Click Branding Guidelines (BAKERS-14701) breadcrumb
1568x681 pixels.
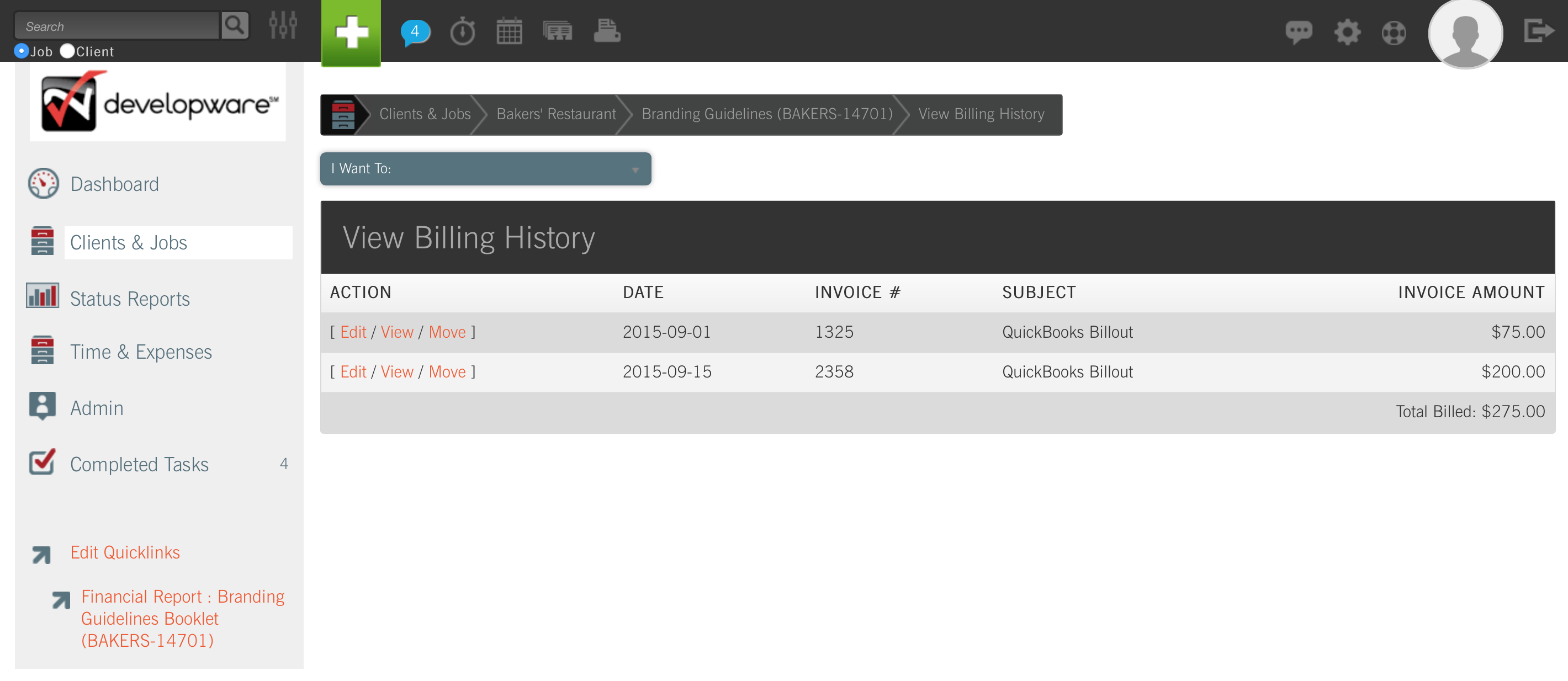[767, 114]
